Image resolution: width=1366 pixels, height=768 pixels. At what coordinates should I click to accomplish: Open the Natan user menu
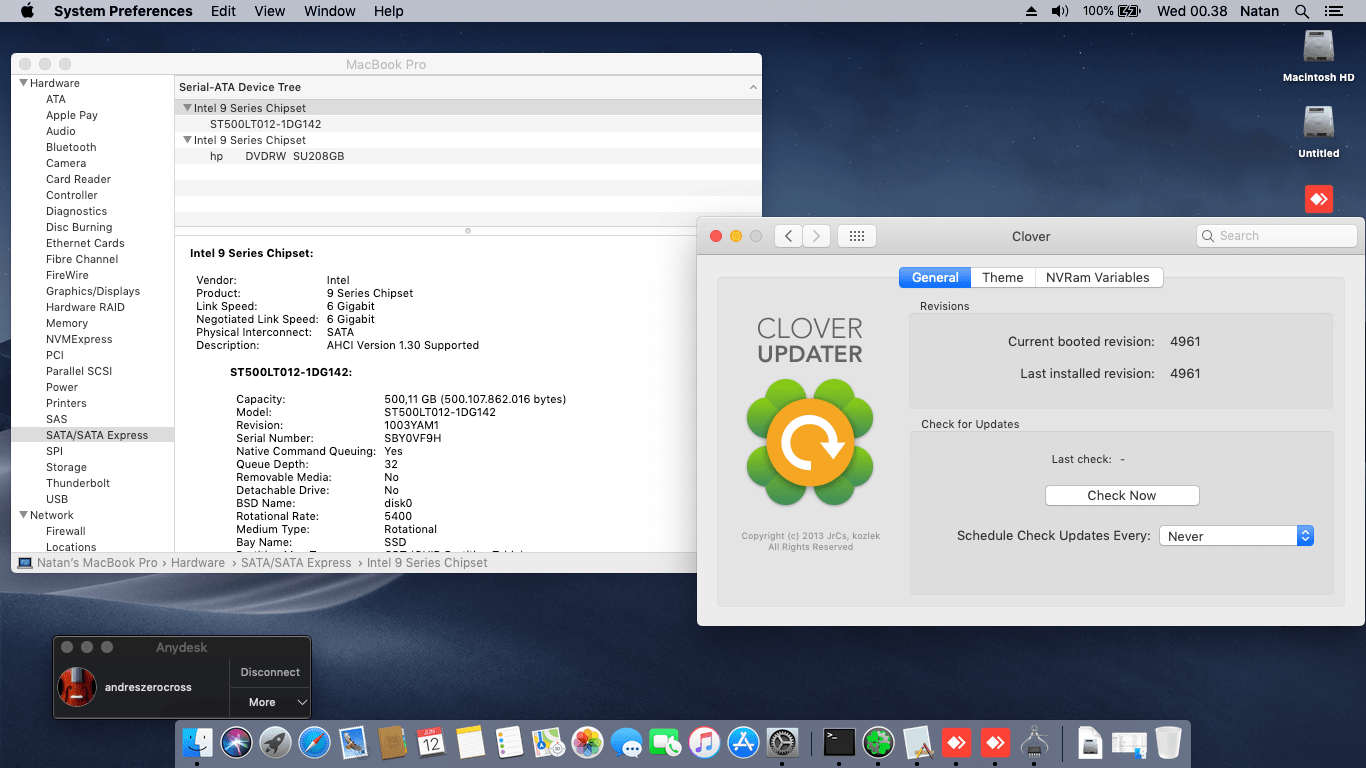point(1258,11)
